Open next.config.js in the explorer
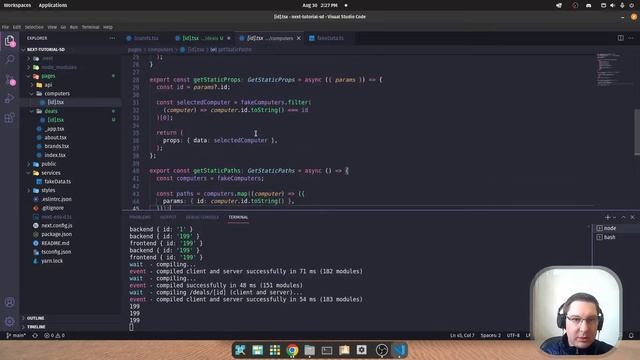Screen dimensions: 640x360 point(70,225)
